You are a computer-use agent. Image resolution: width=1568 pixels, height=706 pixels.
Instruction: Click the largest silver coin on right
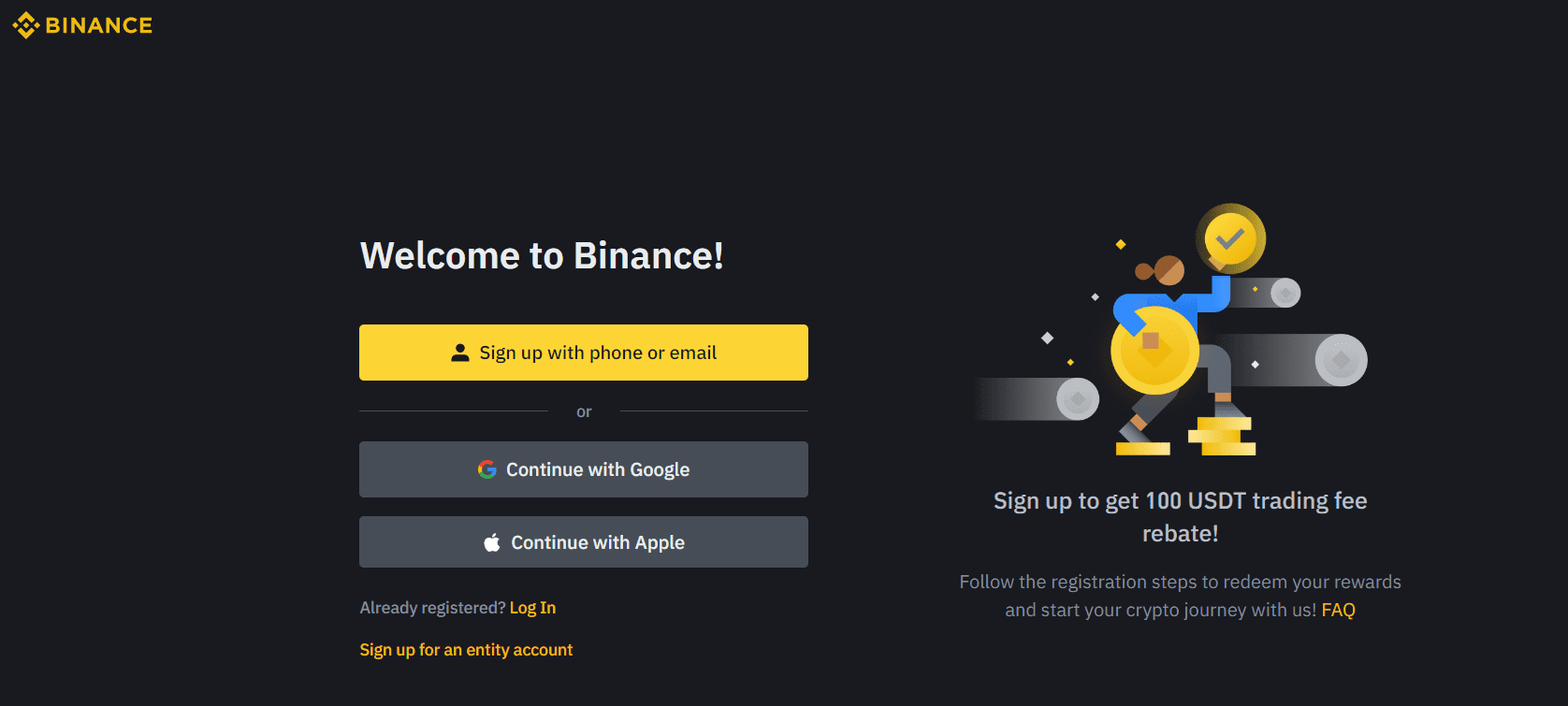tap(1341, 360)
